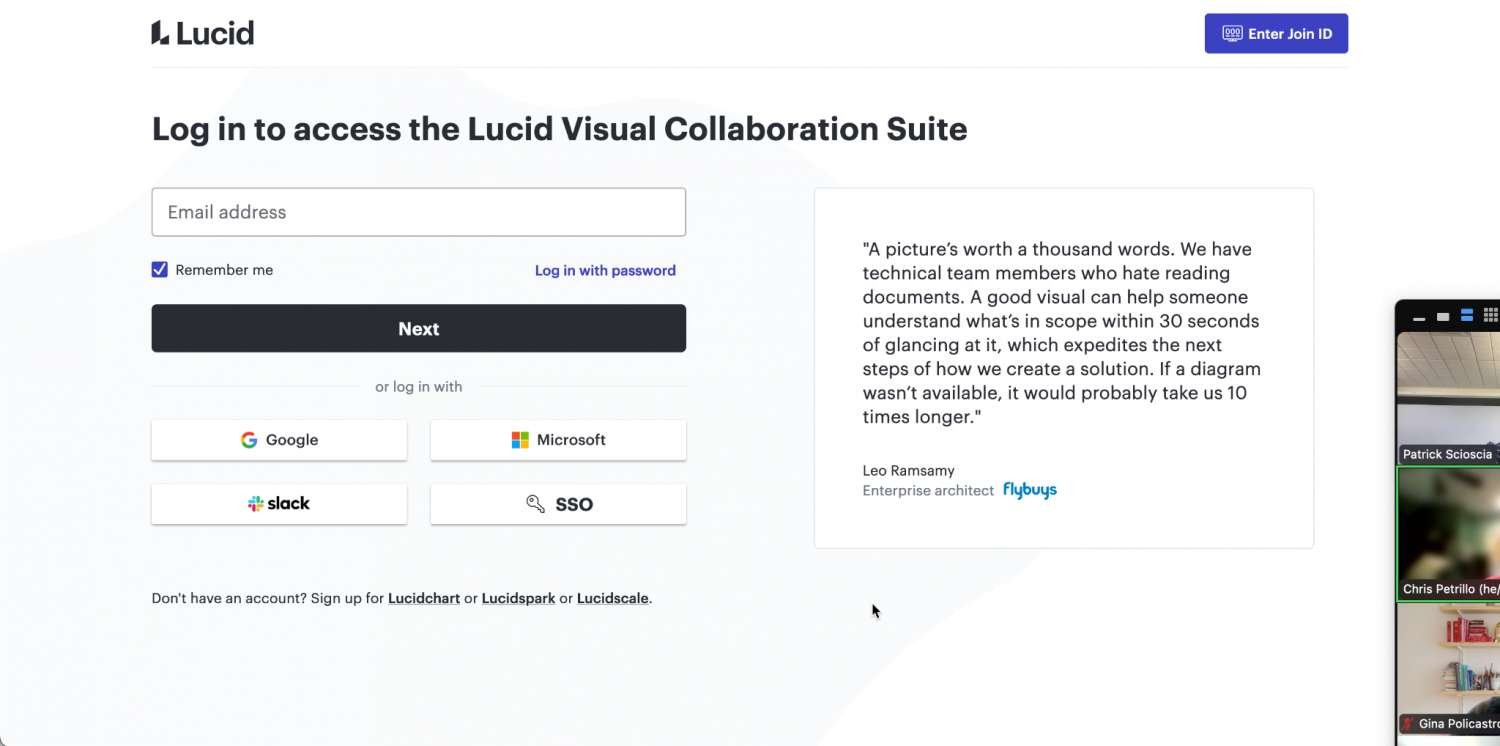Click the flybuys logo in the testimonial
The height and width of the screenshot is (746, 1500).
tap(1030, 490)
